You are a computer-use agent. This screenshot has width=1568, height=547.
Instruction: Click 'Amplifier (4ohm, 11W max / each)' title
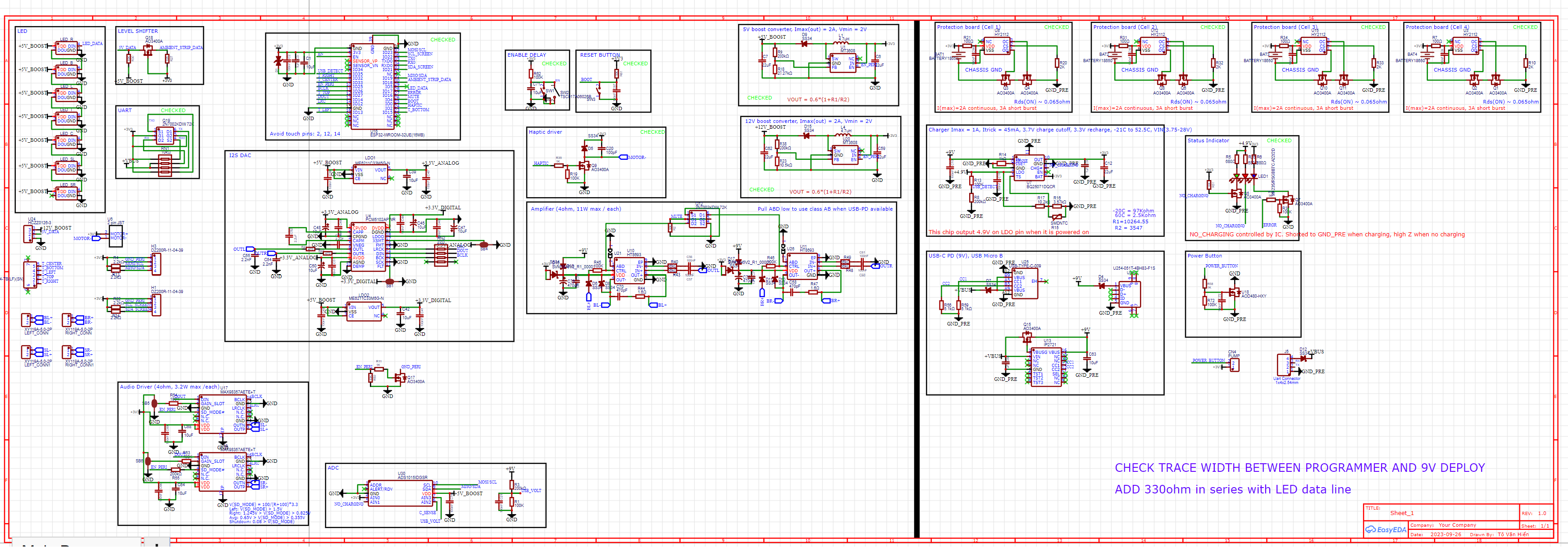pyautogui.click(x=576, y=209)
